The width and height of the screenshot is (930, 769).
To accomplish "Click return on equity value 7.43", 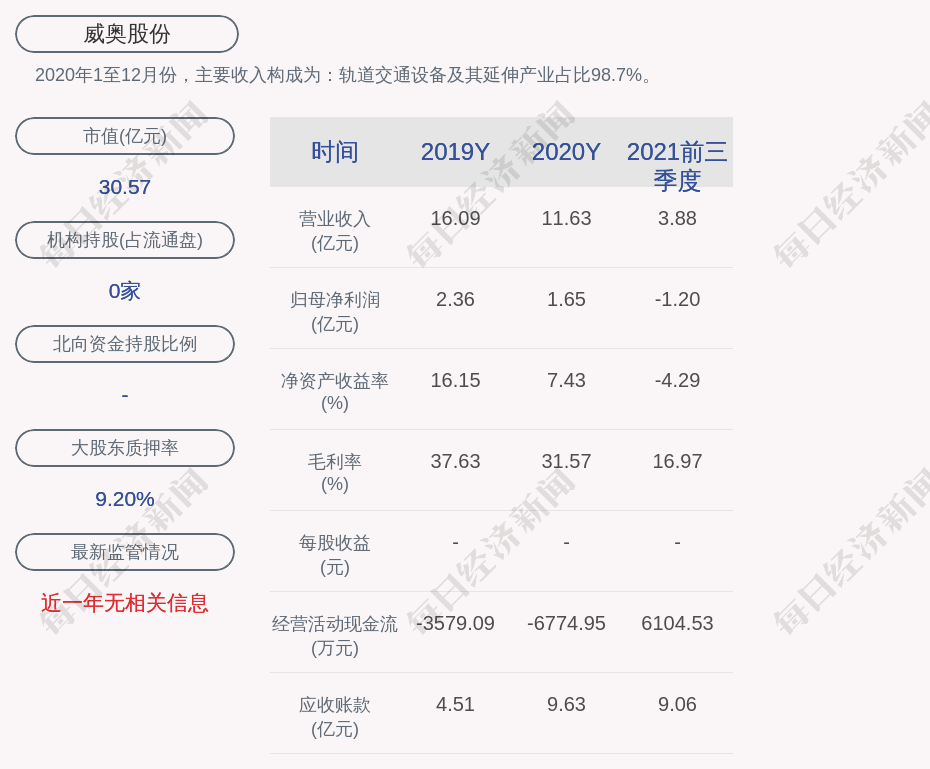I will 566,380.
